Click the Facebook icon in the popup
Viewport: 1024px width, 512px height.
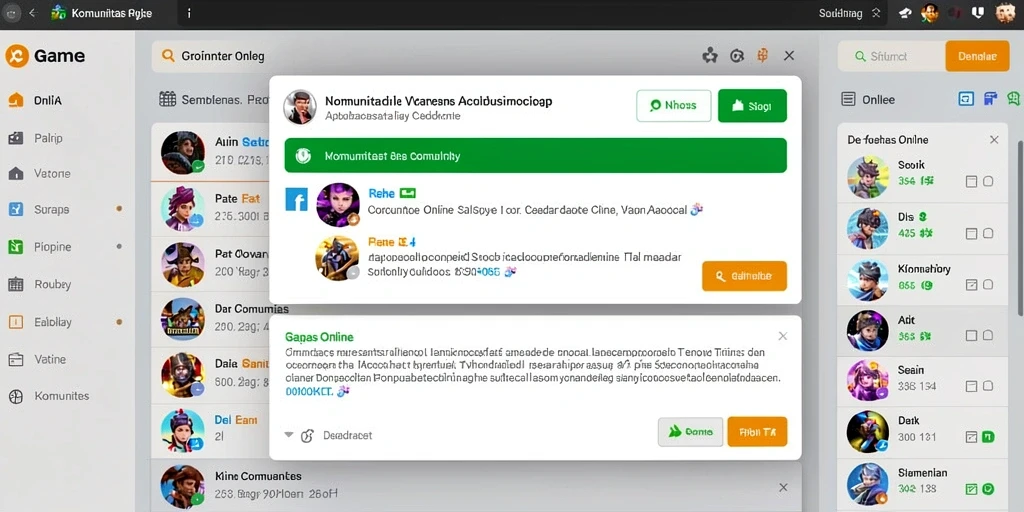296,199
